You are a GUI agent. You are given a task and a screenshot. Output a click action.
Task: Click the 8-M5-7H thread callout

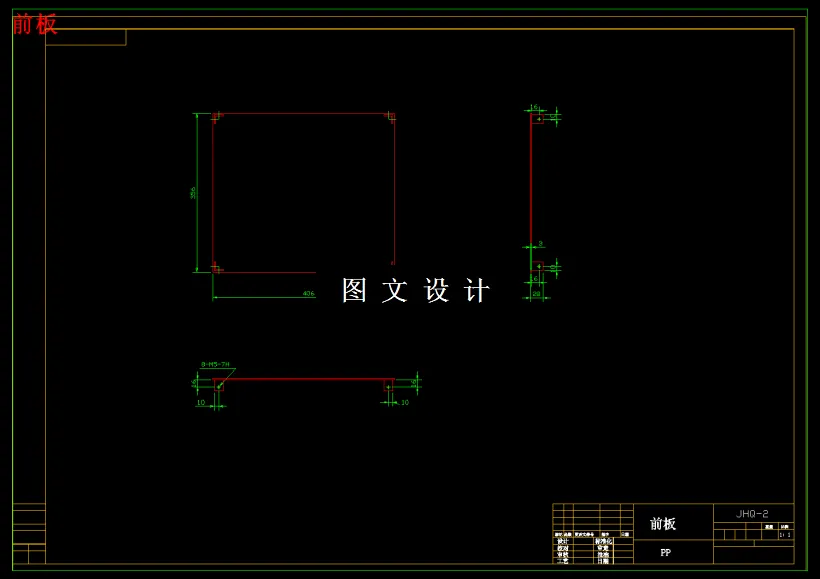pos(215,364)
